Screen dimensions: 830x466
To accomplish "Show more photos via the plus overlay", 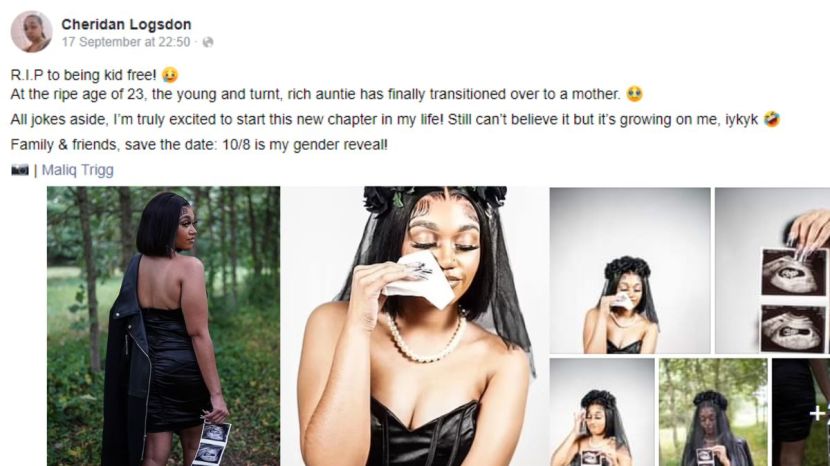I will pyautogui.click(x=801, y=412).
